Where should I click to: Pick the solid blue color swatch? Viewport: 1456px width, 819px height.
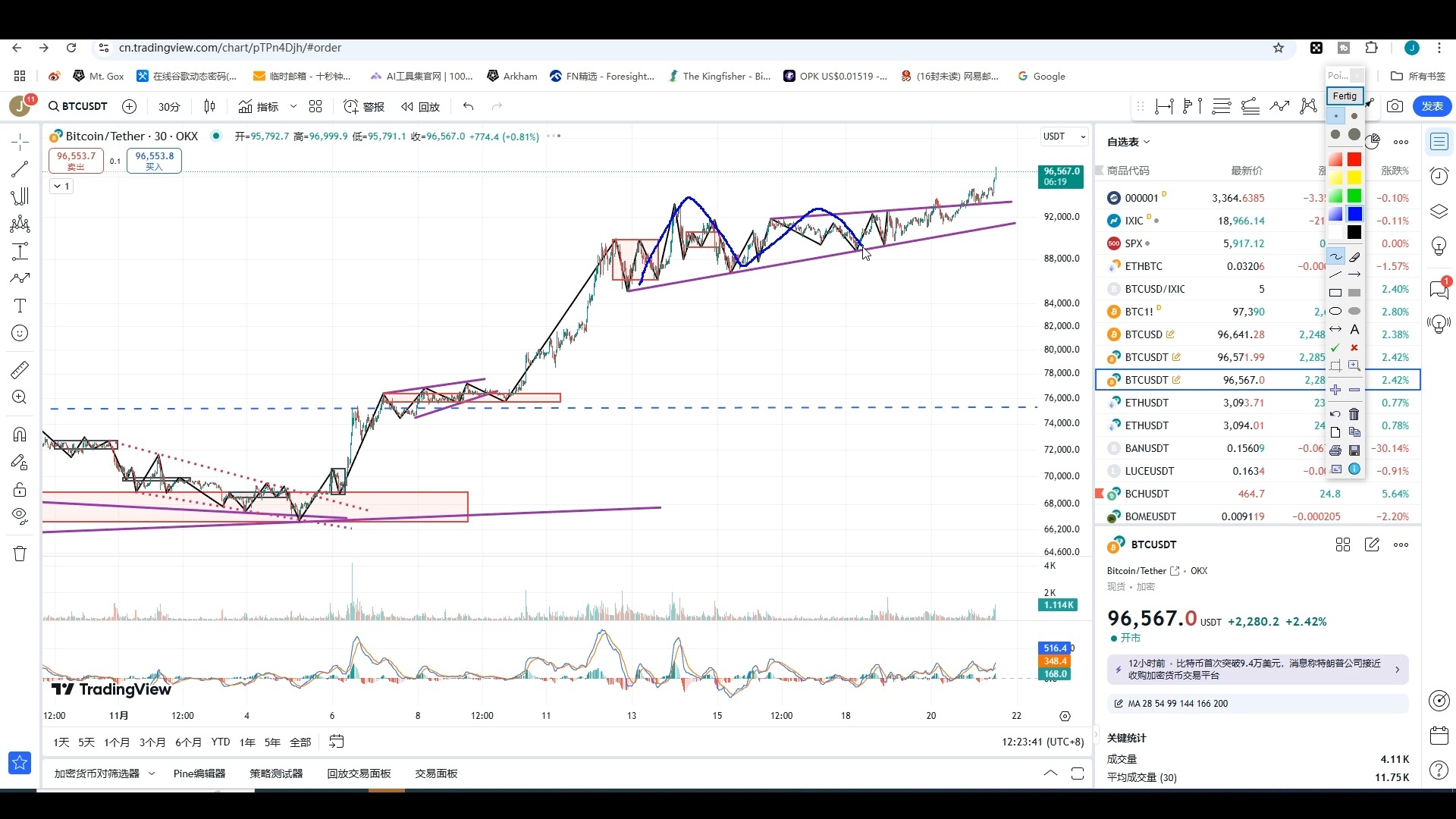(1354, 214)
